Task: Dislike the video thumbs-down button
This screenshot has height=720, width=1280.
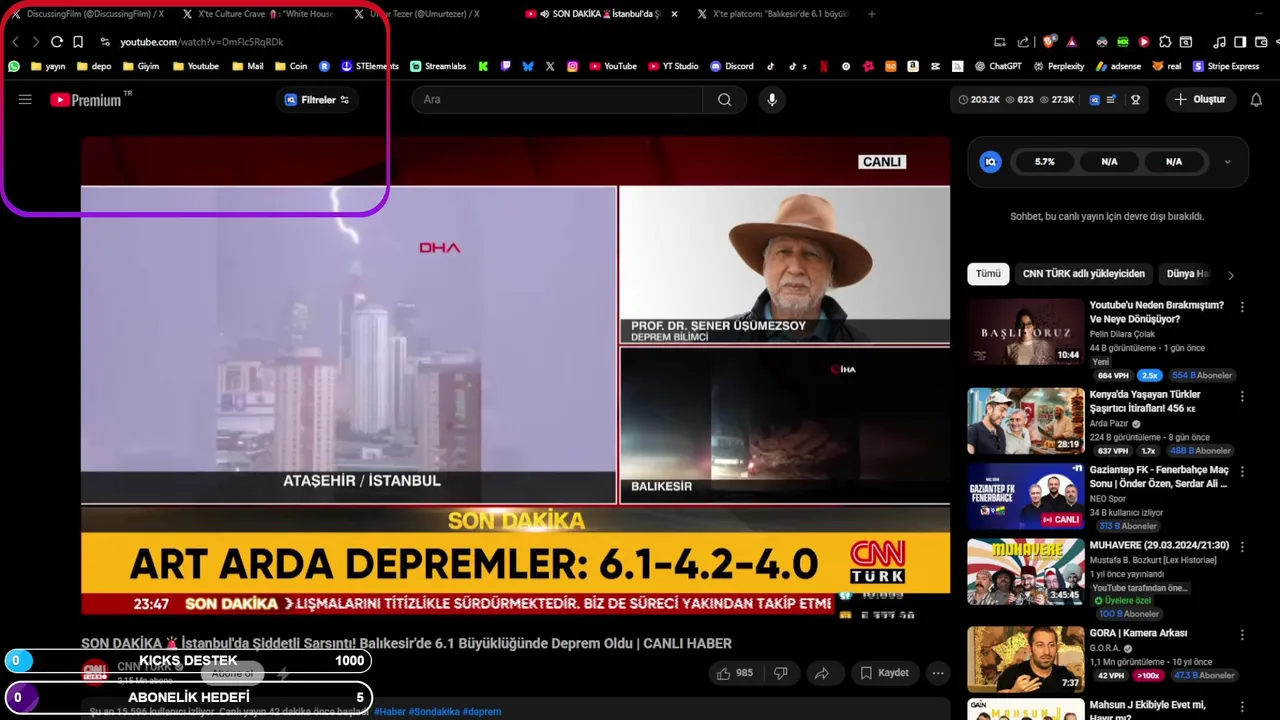Action: pos(781,673)
